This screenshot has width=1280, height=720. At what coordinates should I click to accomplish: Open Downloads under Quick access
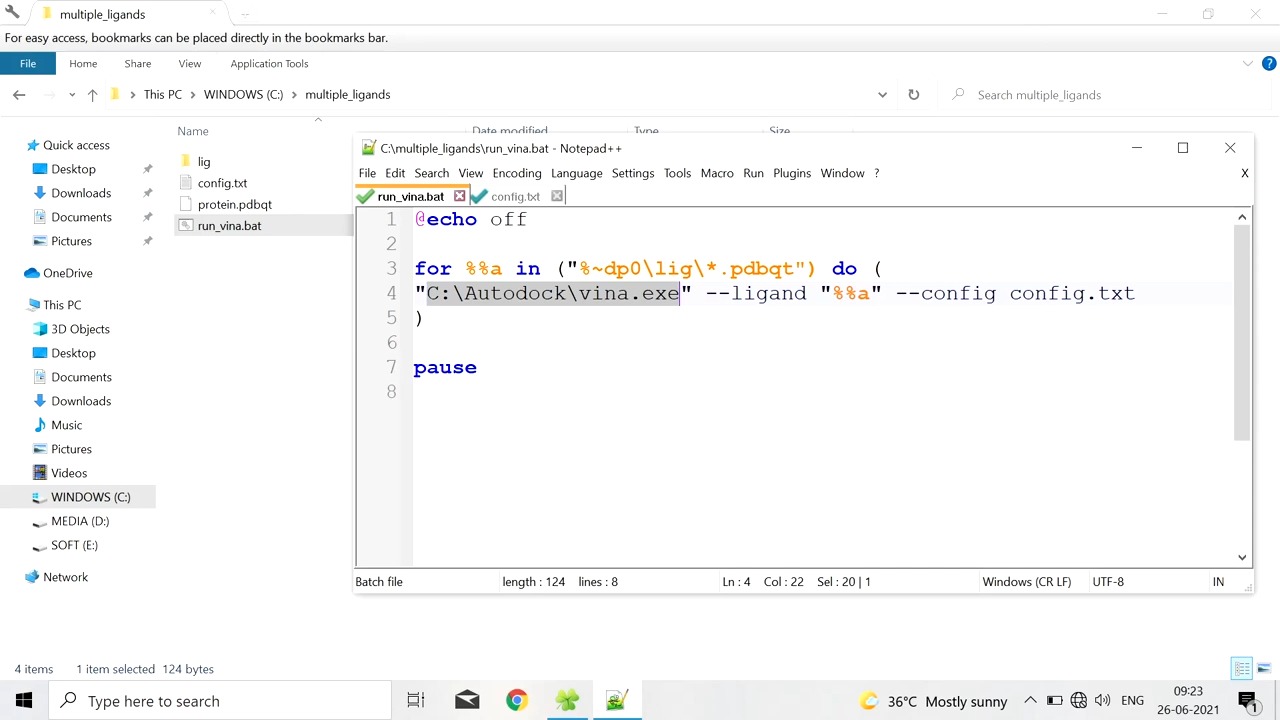[x=81, y=193]
